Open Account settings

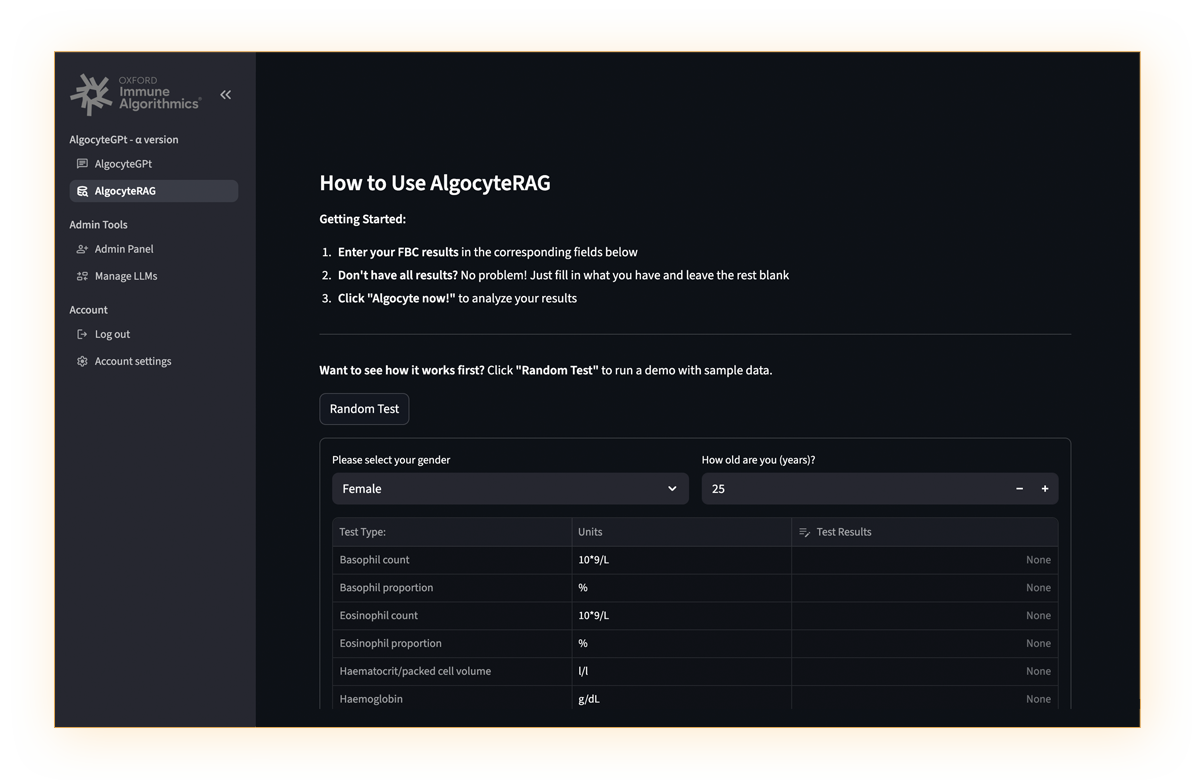154,361
